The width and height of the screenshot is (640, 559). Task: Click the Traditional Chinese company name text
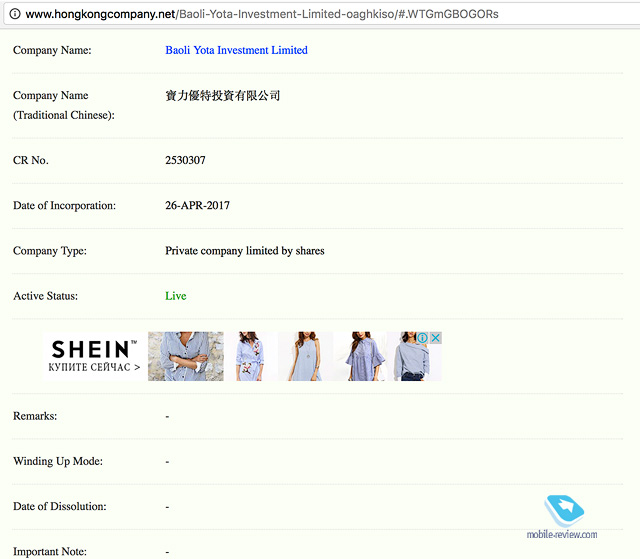tap(222, 95)
